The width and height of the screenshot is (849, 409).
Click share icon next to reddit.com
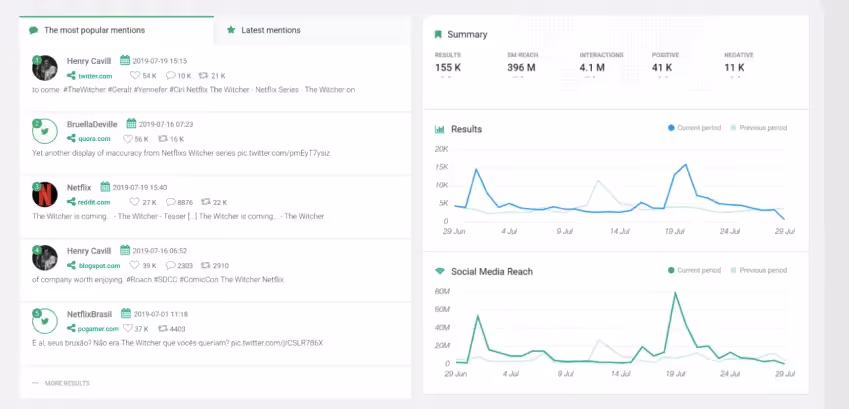click(71, 202)
